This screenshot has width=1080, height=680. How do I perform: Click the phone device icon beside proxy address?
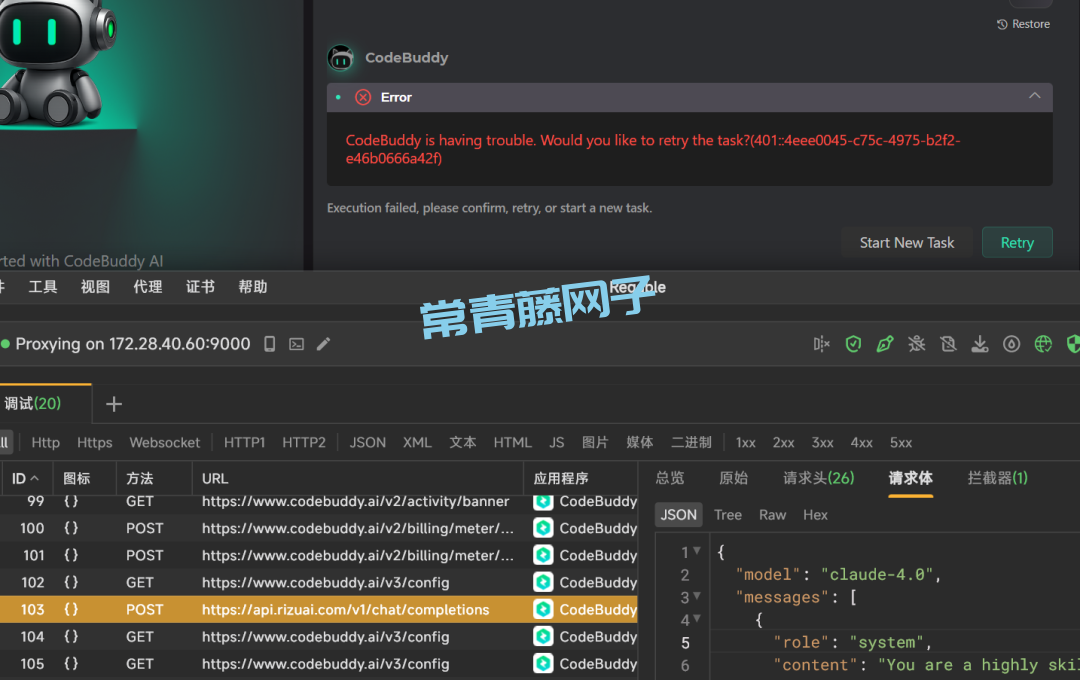pyautogui.click(x=269, y=344)
